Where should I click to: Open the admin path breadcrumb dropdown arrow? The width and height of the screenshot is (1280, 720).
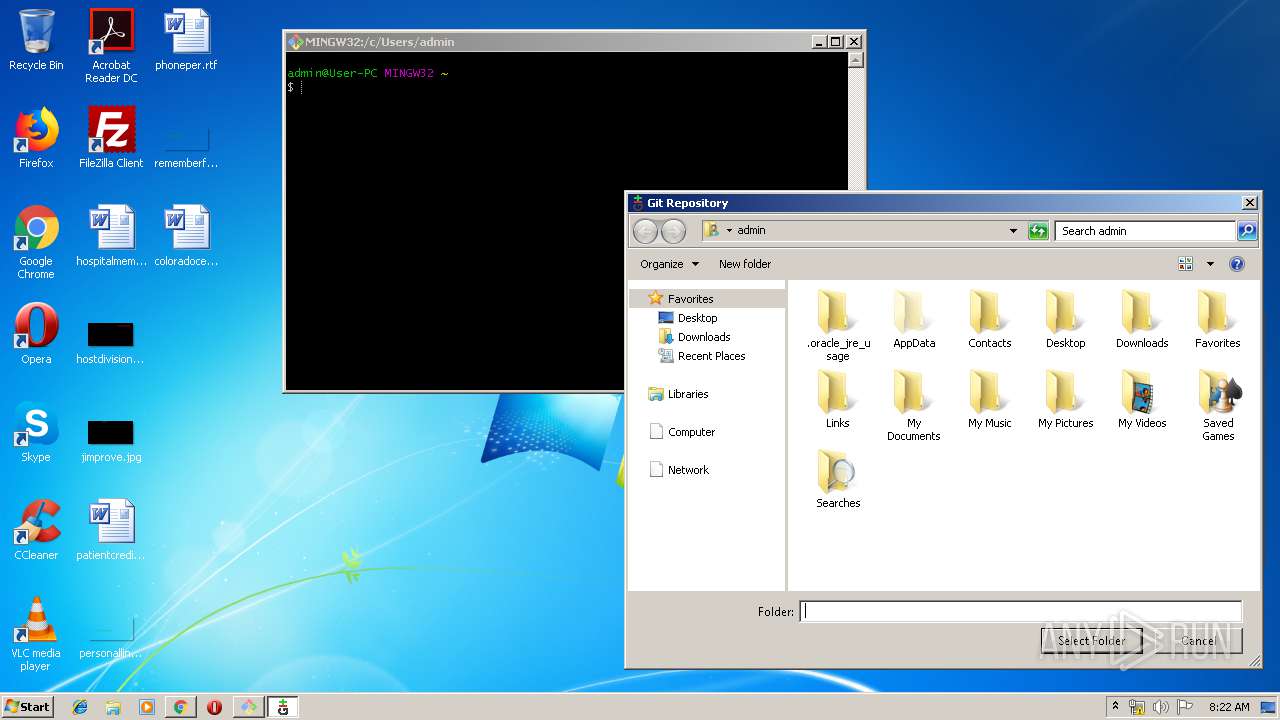(729, 231)
